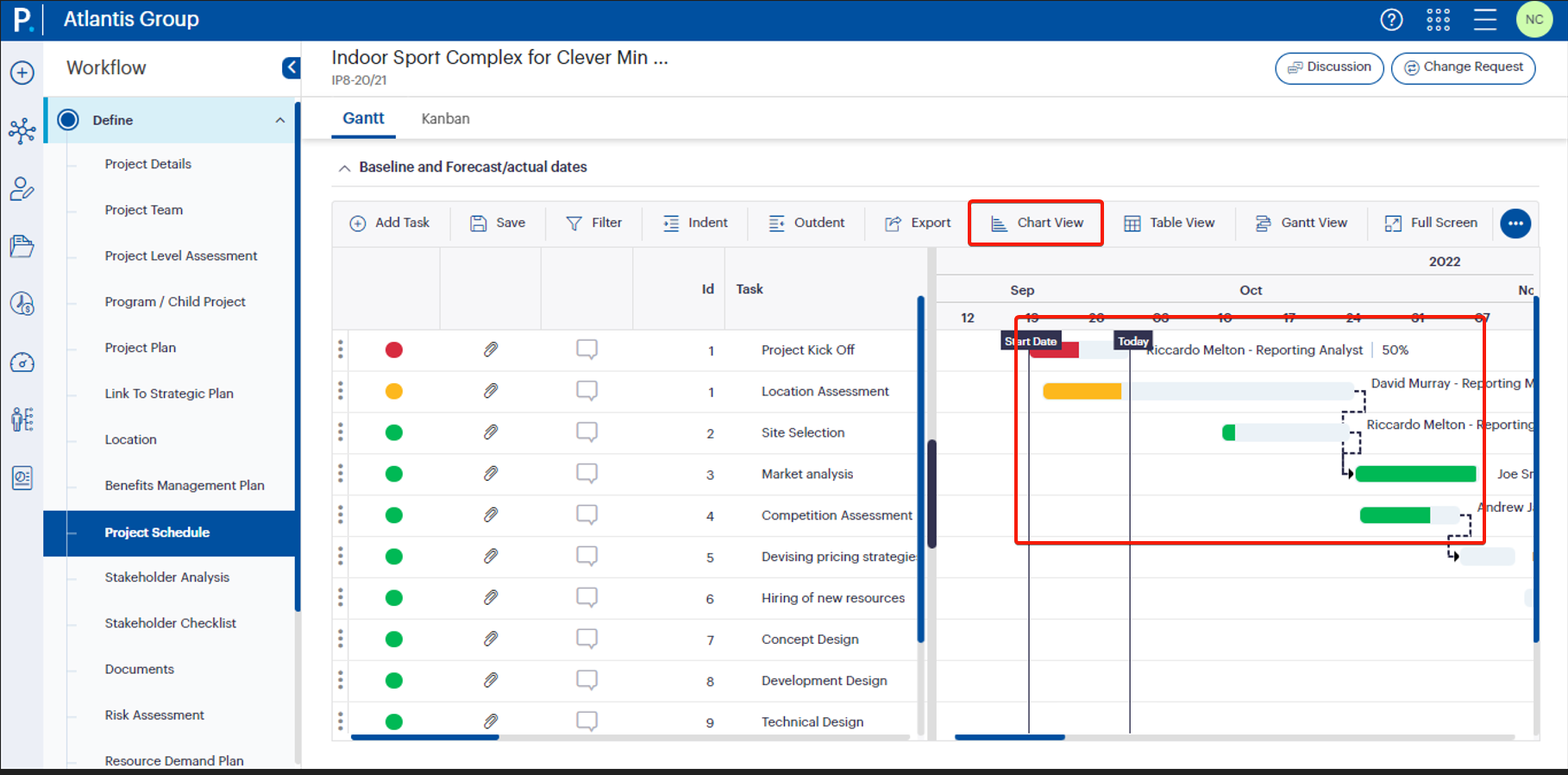
Task: Click amber status dot of Location Assessment
Action: [x=394, y=391]
